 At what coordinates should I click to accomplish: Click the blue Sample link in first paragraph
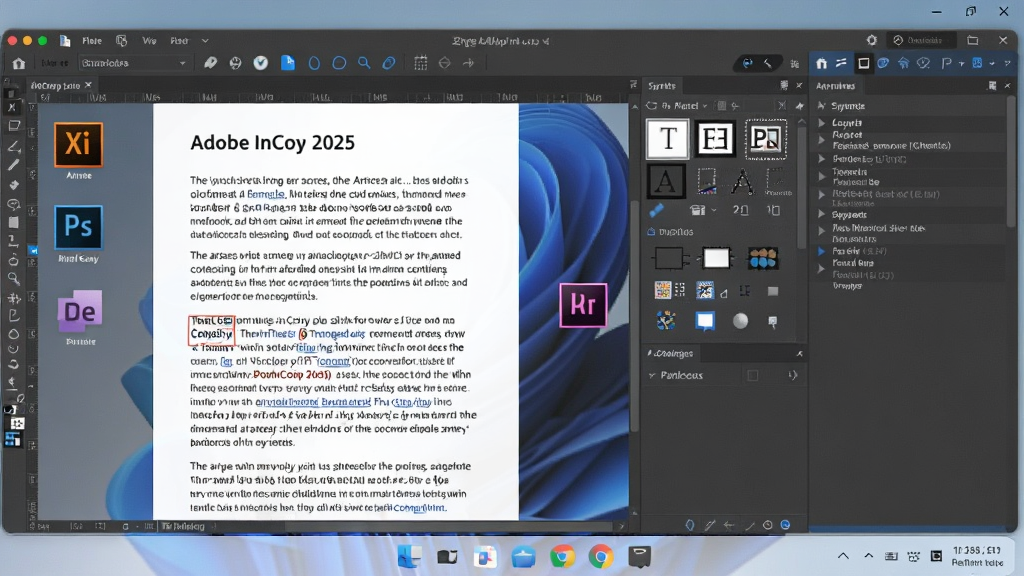click(x=266, y=194)
